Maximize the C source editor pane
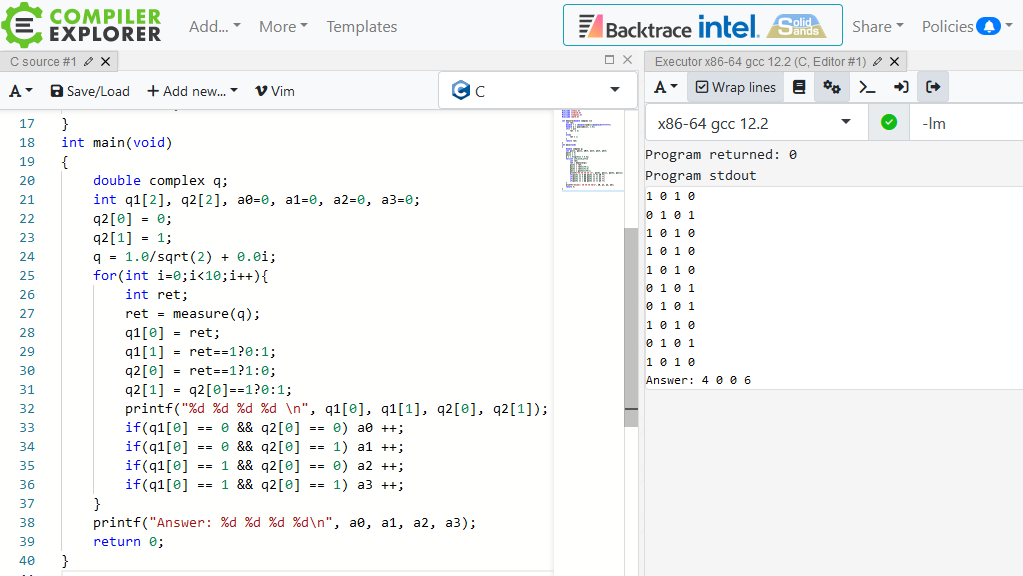The height and width of the screenshot is (576, 1023). click(x=610, y=61)
